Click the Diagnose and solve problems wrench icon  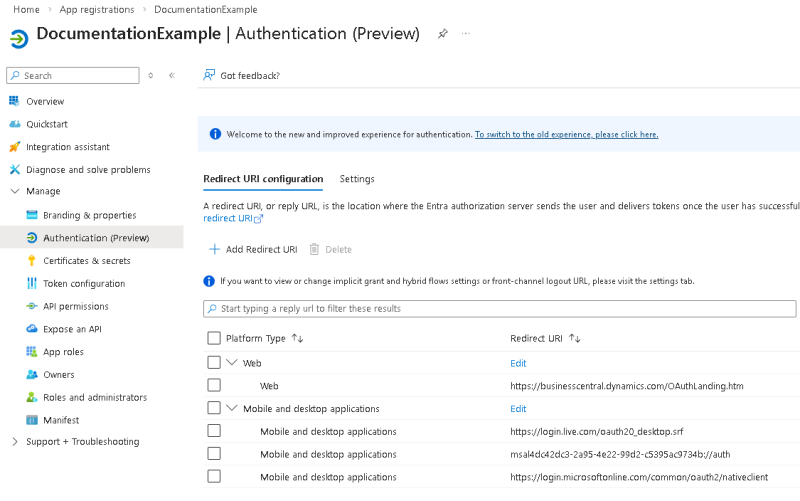(15, 169)
